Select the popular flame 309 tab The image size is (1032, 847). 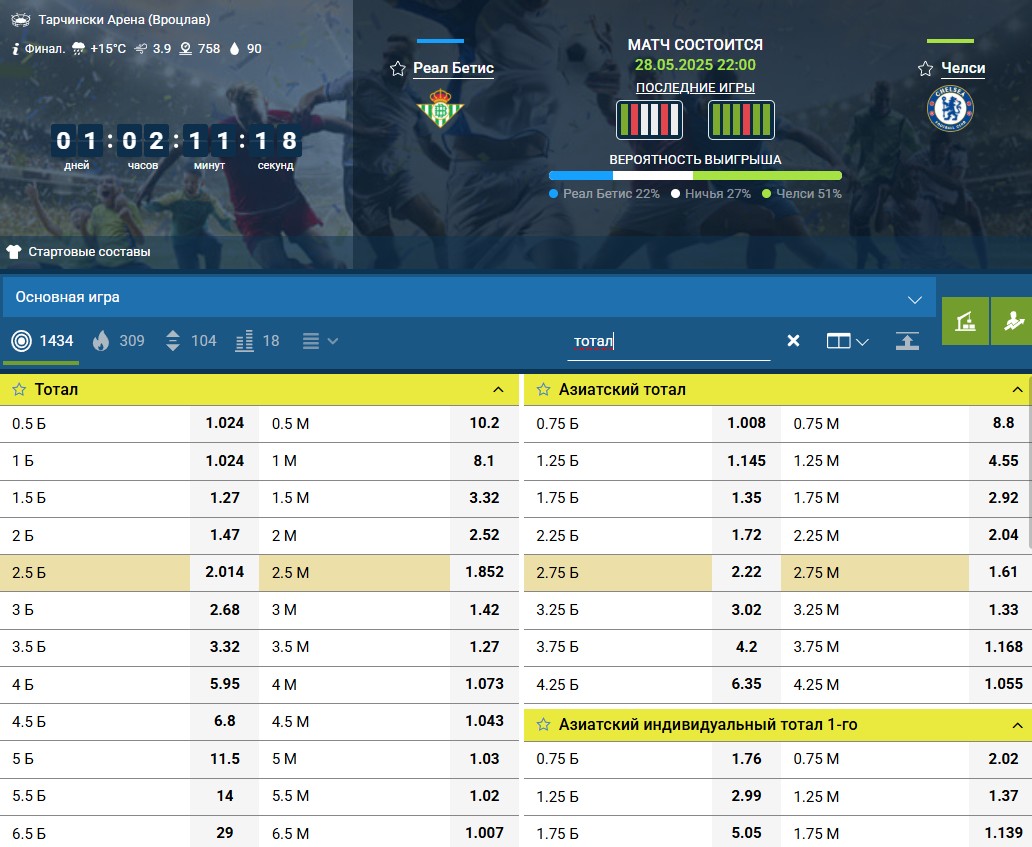point(118,341)
